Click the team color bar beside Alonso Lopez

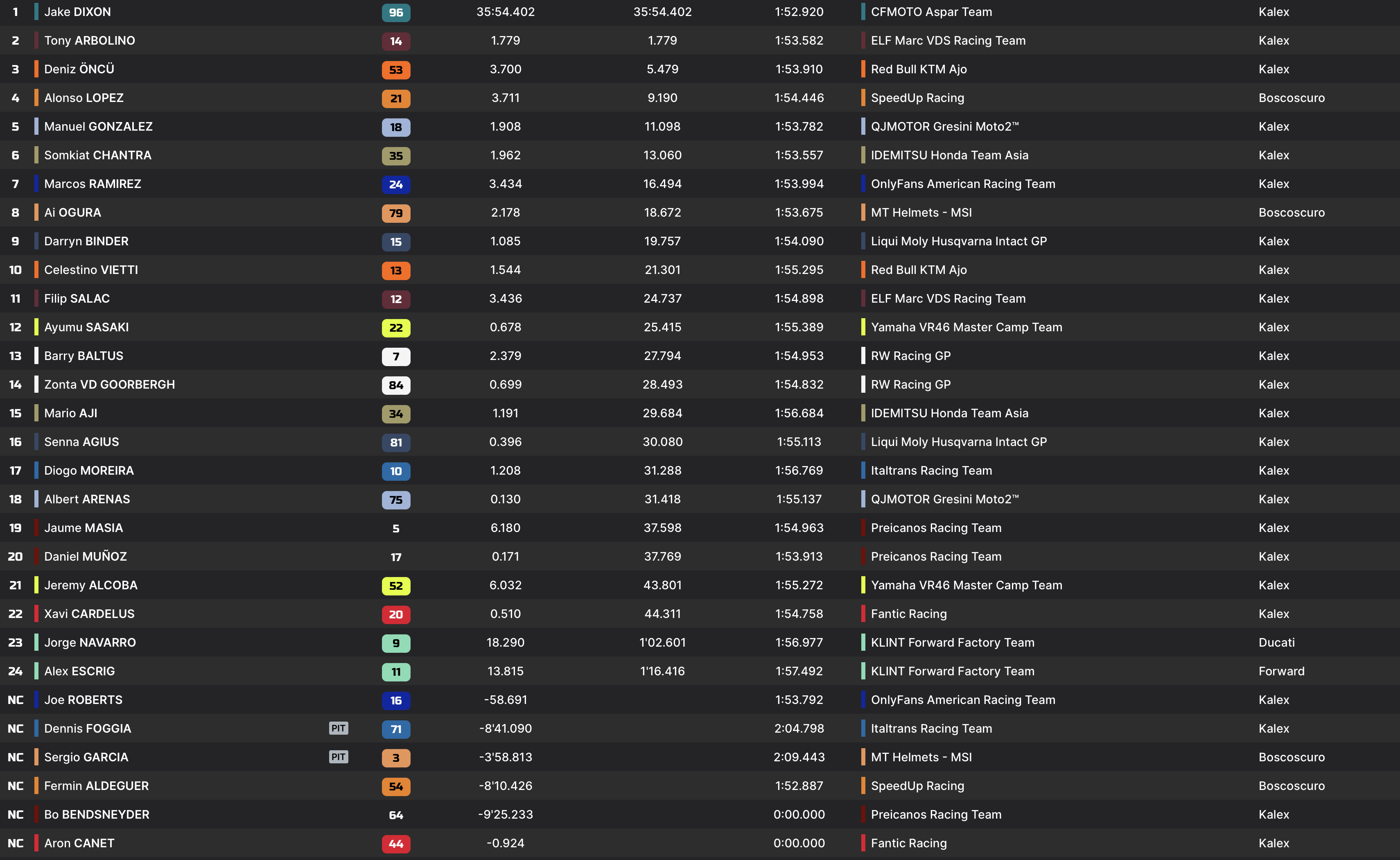[36, 98]
